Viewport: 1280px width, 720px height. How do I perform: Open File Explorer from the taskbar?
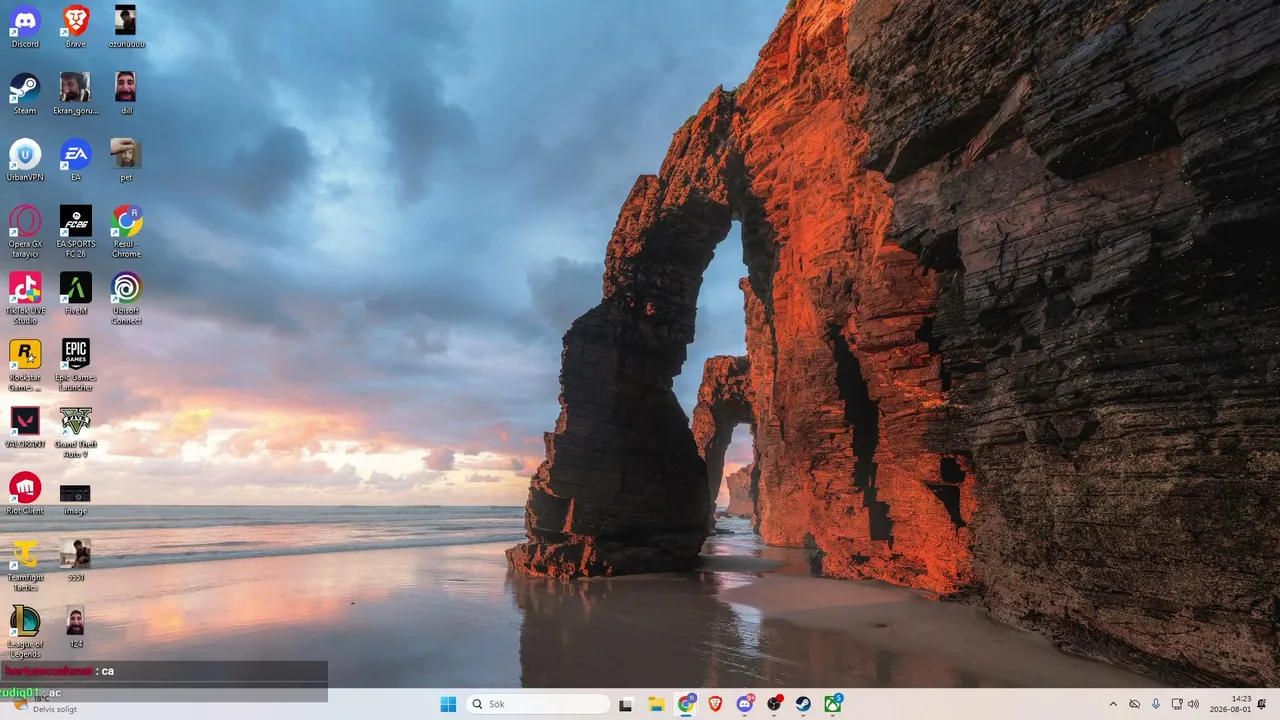coord(656,704)
